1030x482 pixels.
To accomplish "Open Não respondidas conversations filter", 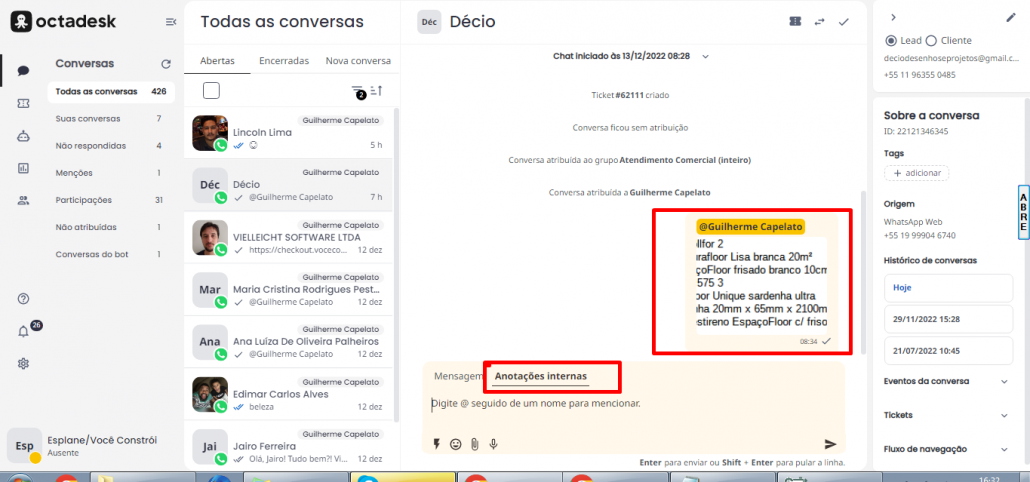I will pyautogui.click(x=91, y=145).
